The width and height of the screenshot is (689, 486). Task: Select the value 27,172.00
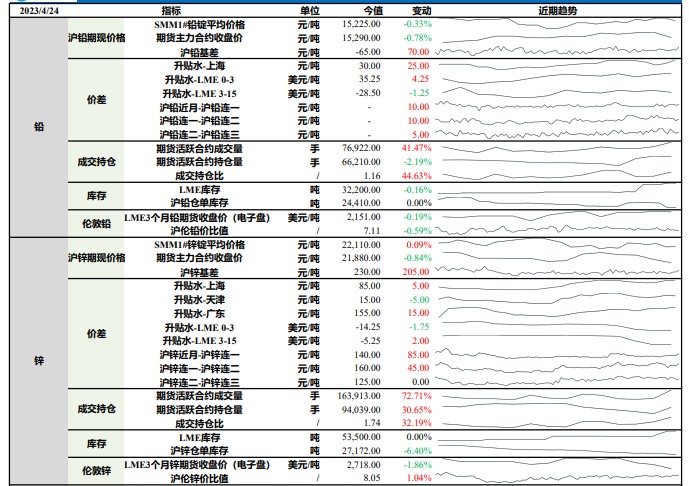pyautogui.click(x=361, y=451)
